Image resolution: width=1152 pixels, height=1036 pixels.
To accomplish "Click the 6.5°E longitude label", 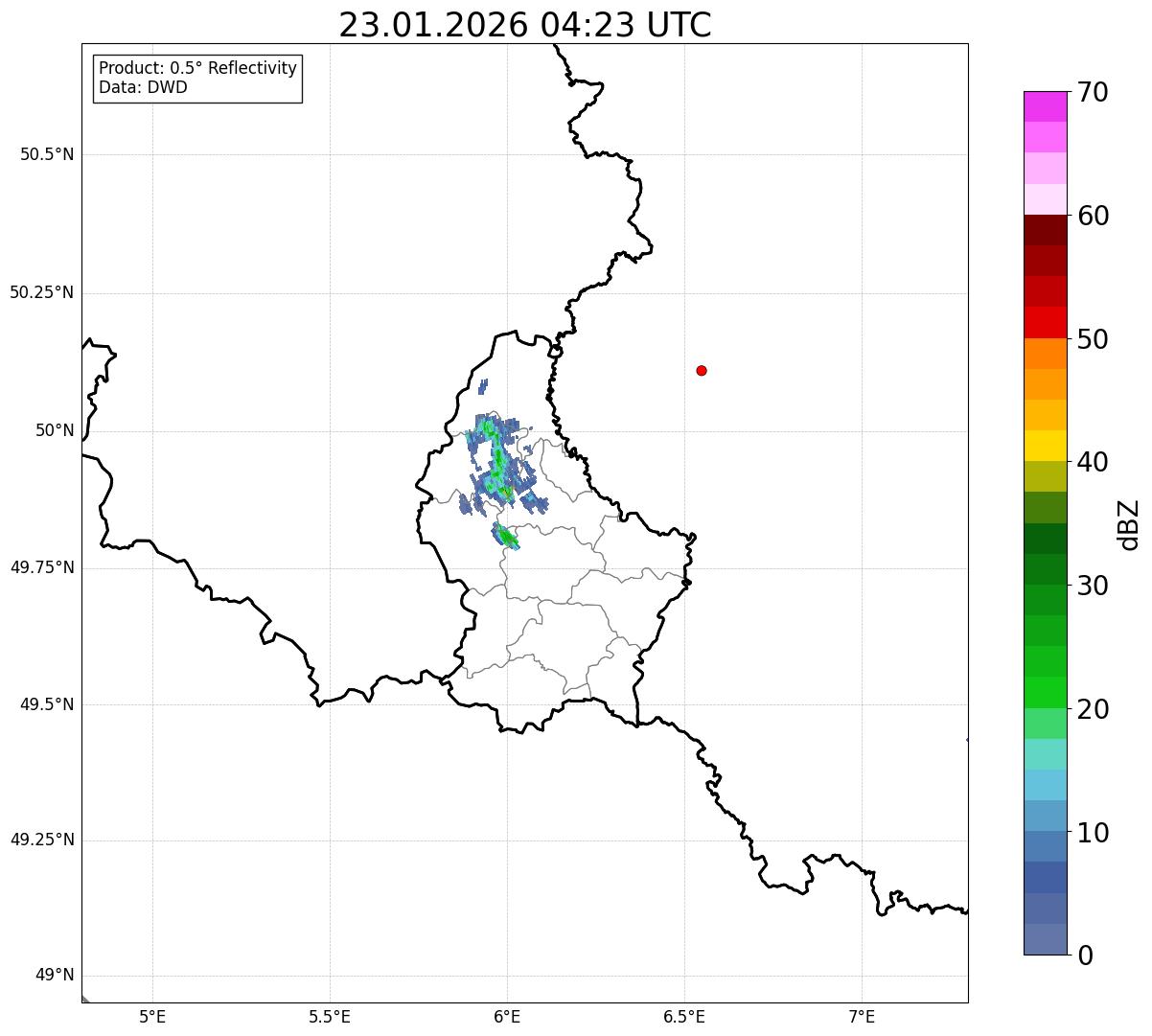I will [x=684, y=1017].
